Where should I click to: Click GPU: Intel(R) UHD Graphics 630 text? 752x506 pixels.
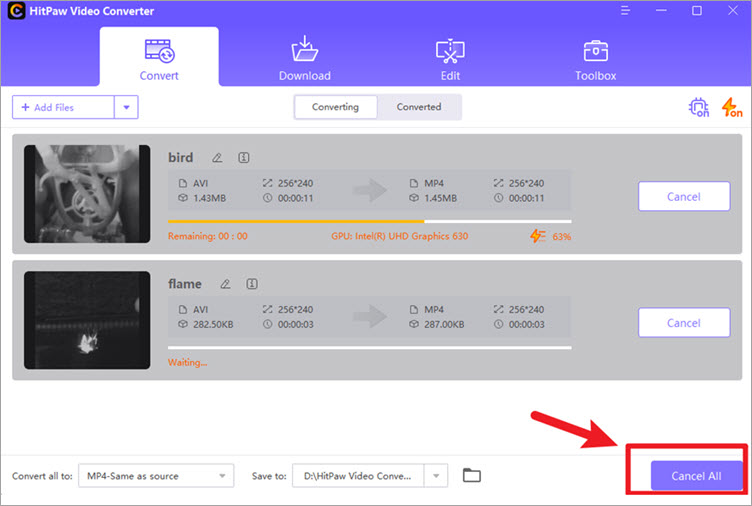coord(400,236)
